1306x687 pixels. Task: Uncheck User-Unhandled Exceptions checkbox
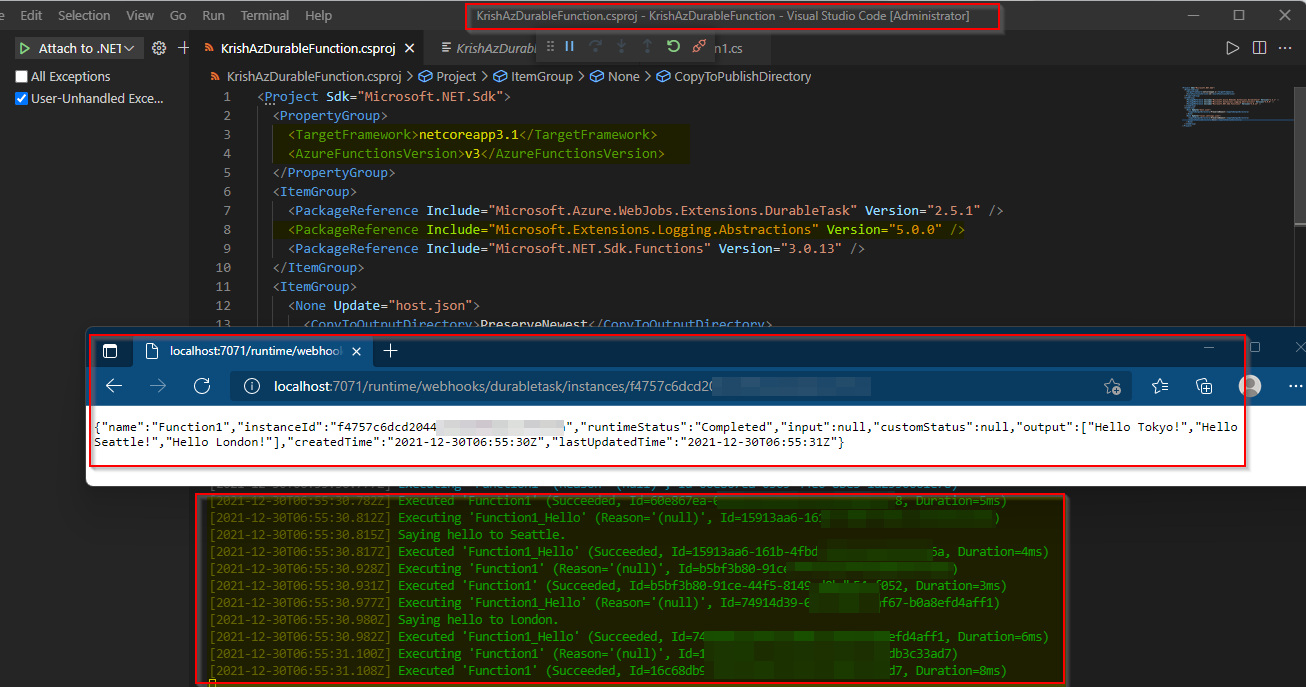point(21,99)
